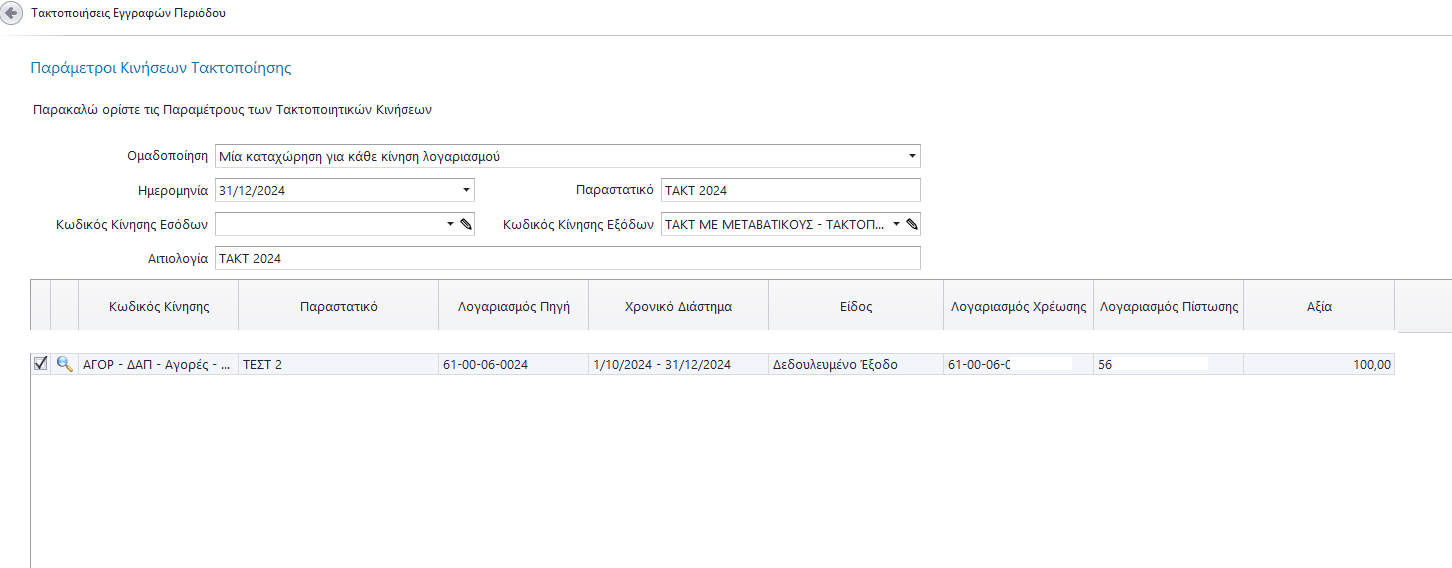Open the Ομαδοποίηση dropdown
The width and height of the screenshot is (1452, 568).
coord(912,157)
